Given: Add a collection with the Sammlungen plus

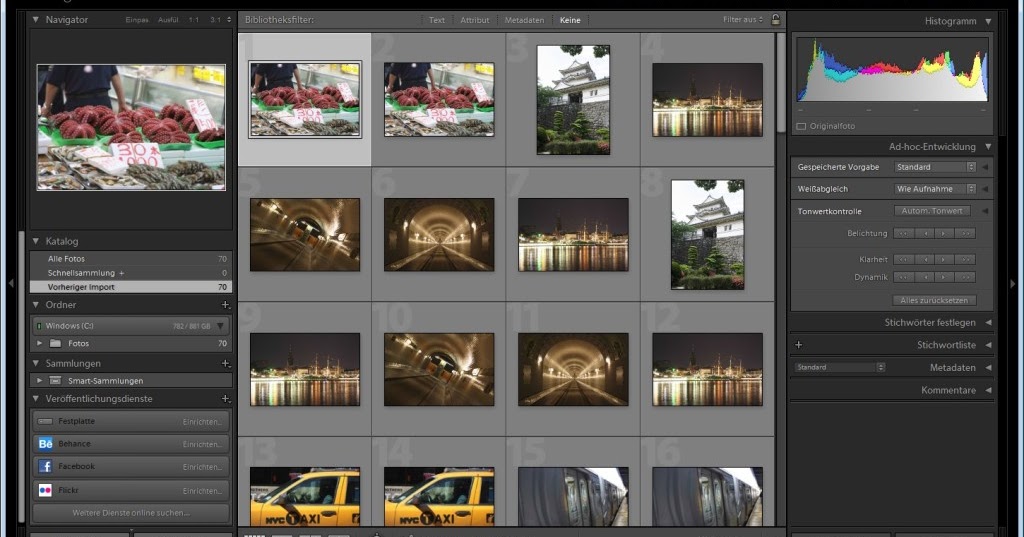Looking at the screenshot, I should pyautogui.click(x=225, y=363).
